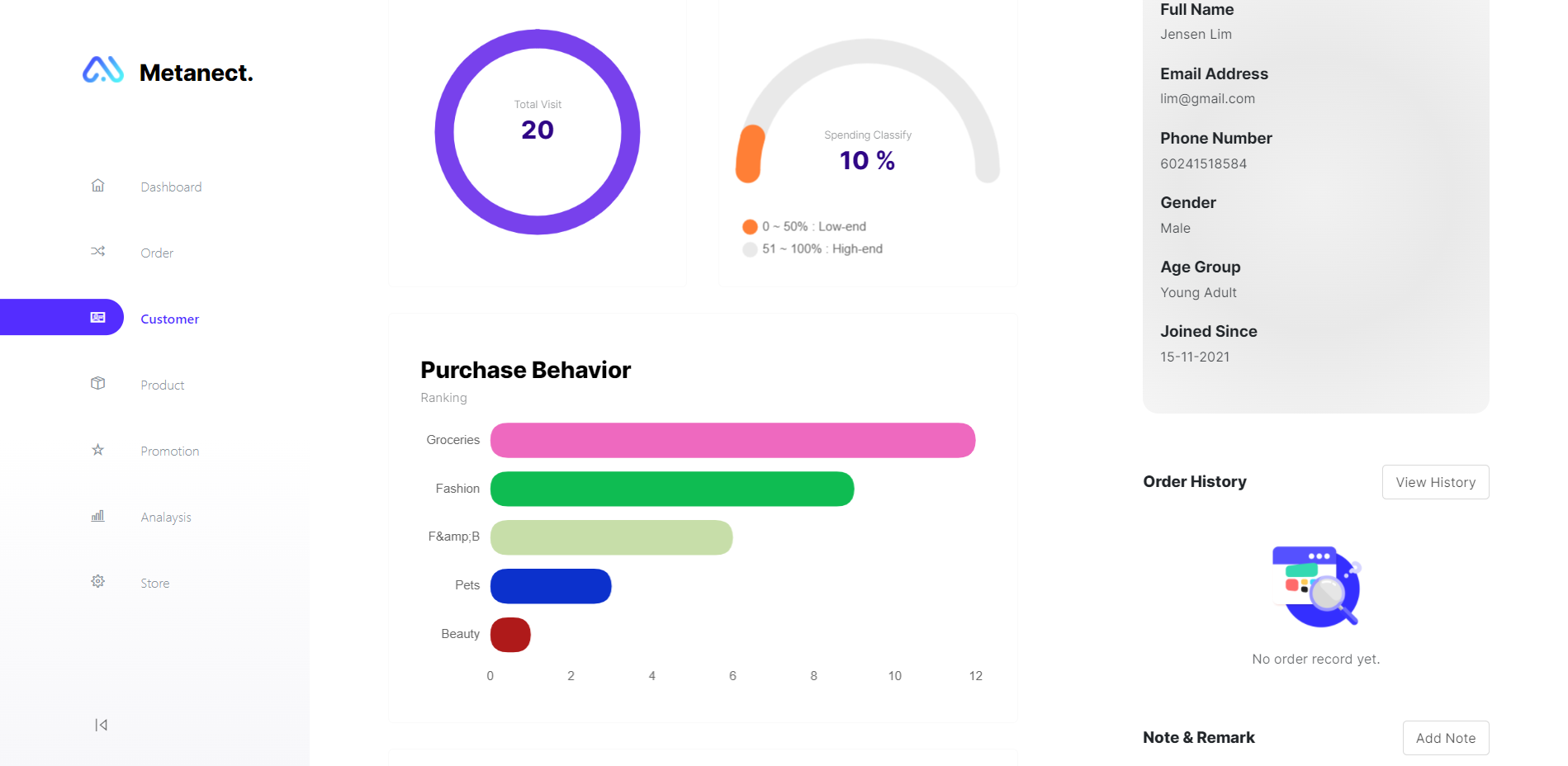Click the Metanect logo icon

(x=103, y=70)
